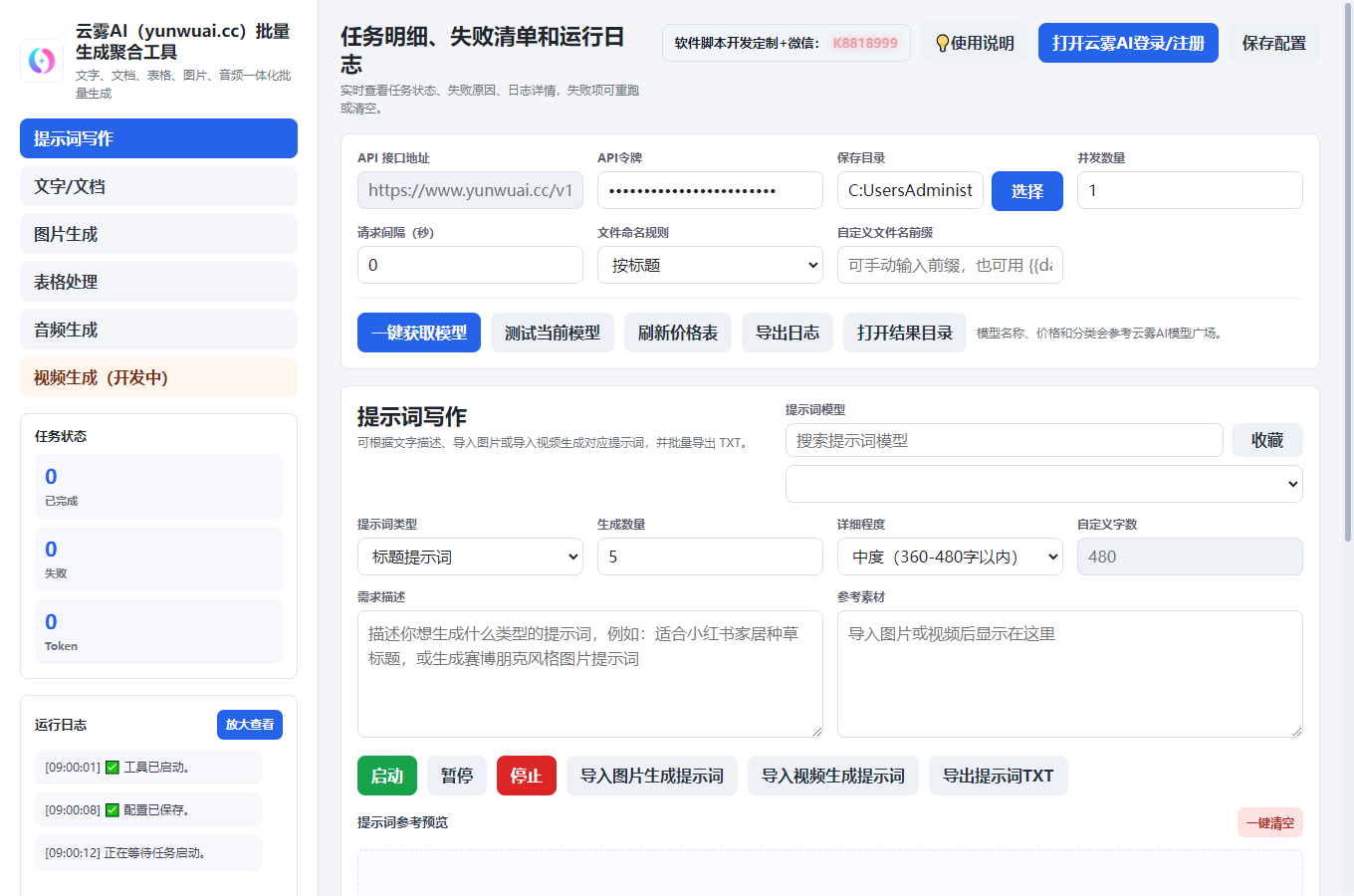Click the 打开结果目录 button
This screenshot has height=896, width=1354.
tap(905, 333)
